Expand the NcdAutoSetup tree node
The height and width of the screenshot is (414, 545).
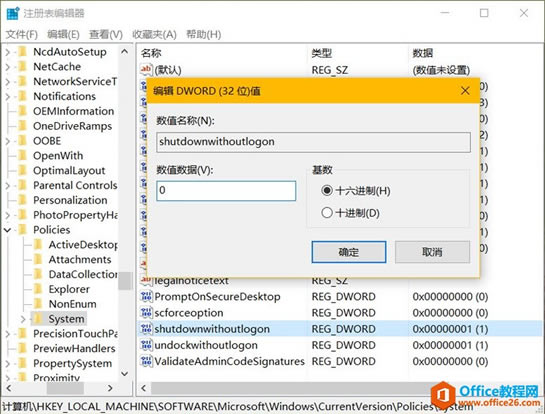click(8, 52)
